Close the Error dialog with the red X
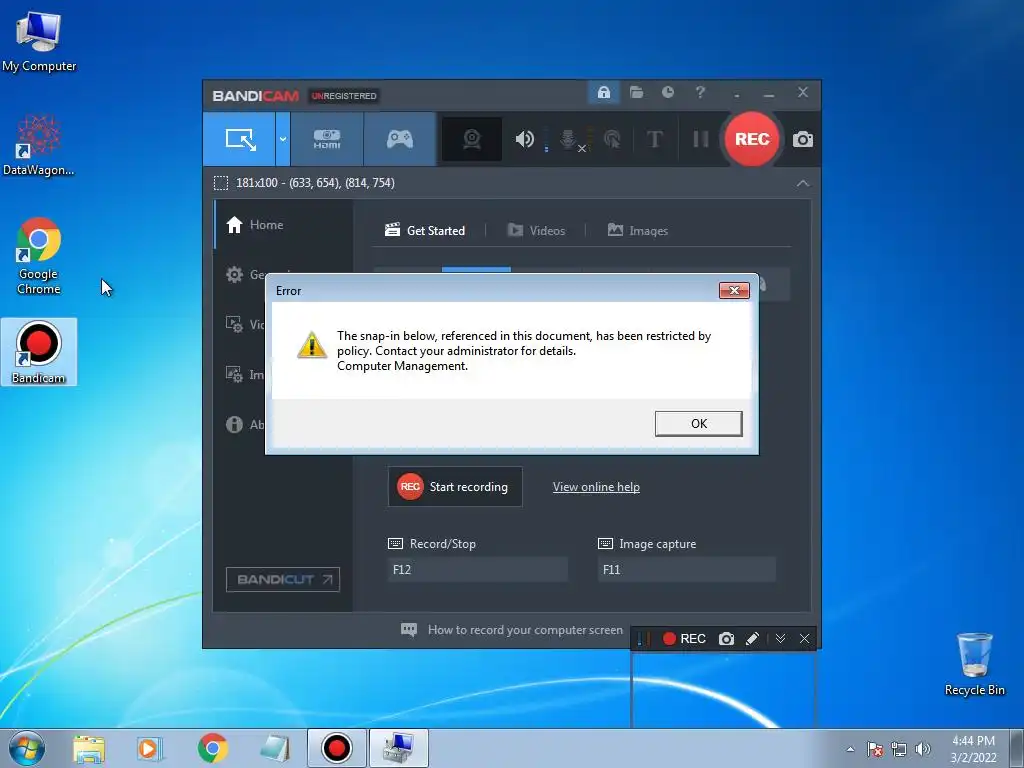The height and width of the screenshot is (768, 1024). [734, 291]
